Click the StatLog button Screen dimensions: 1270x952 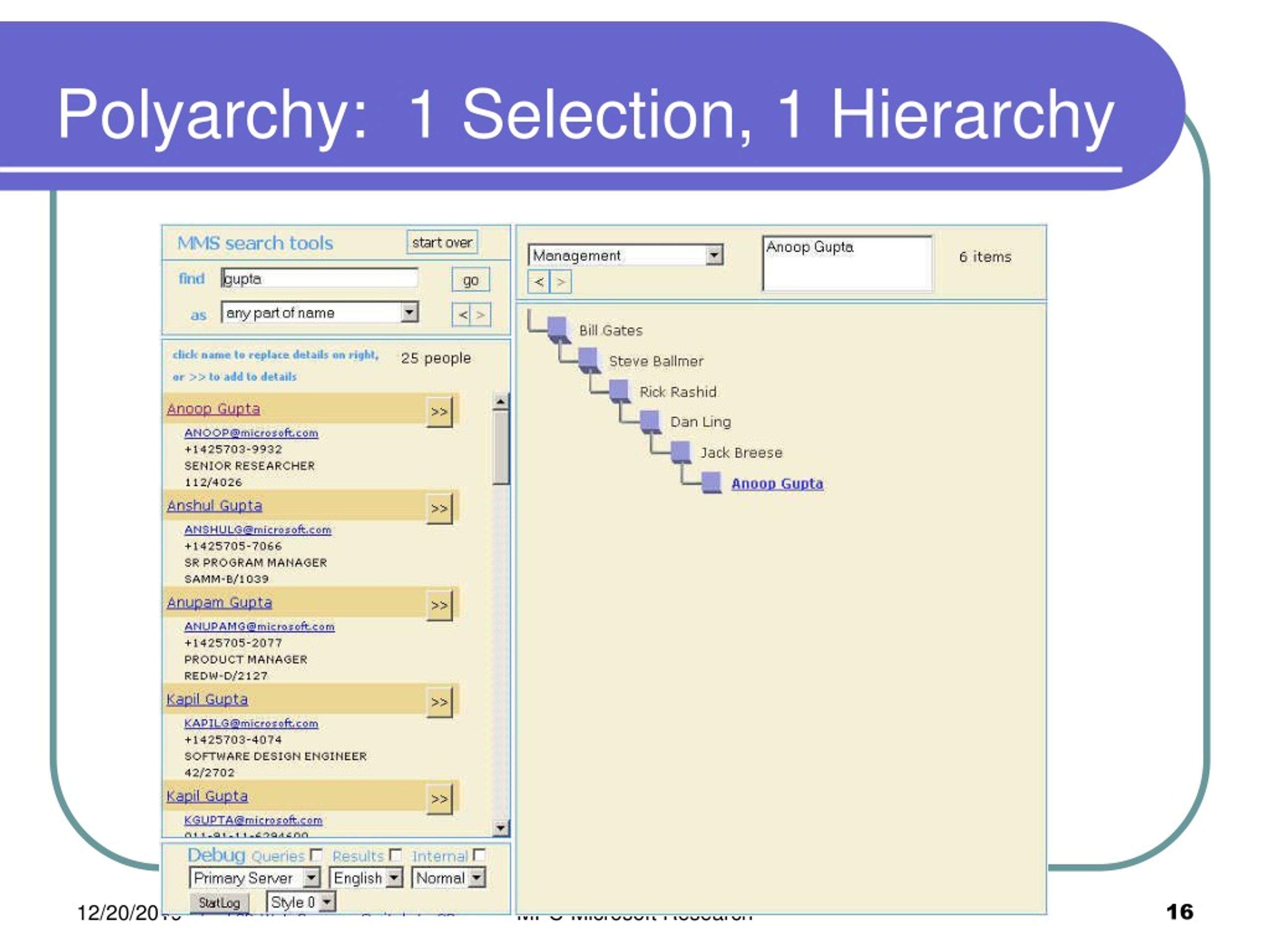[x=219, y=902]
